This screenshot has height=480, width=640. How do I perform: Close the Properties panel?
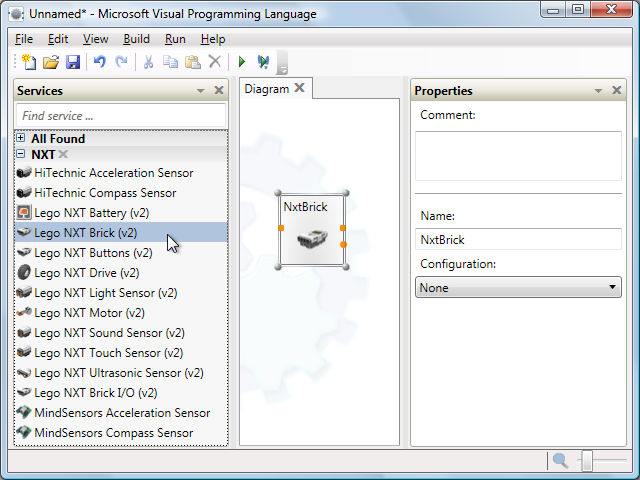[x=617, y=90]
